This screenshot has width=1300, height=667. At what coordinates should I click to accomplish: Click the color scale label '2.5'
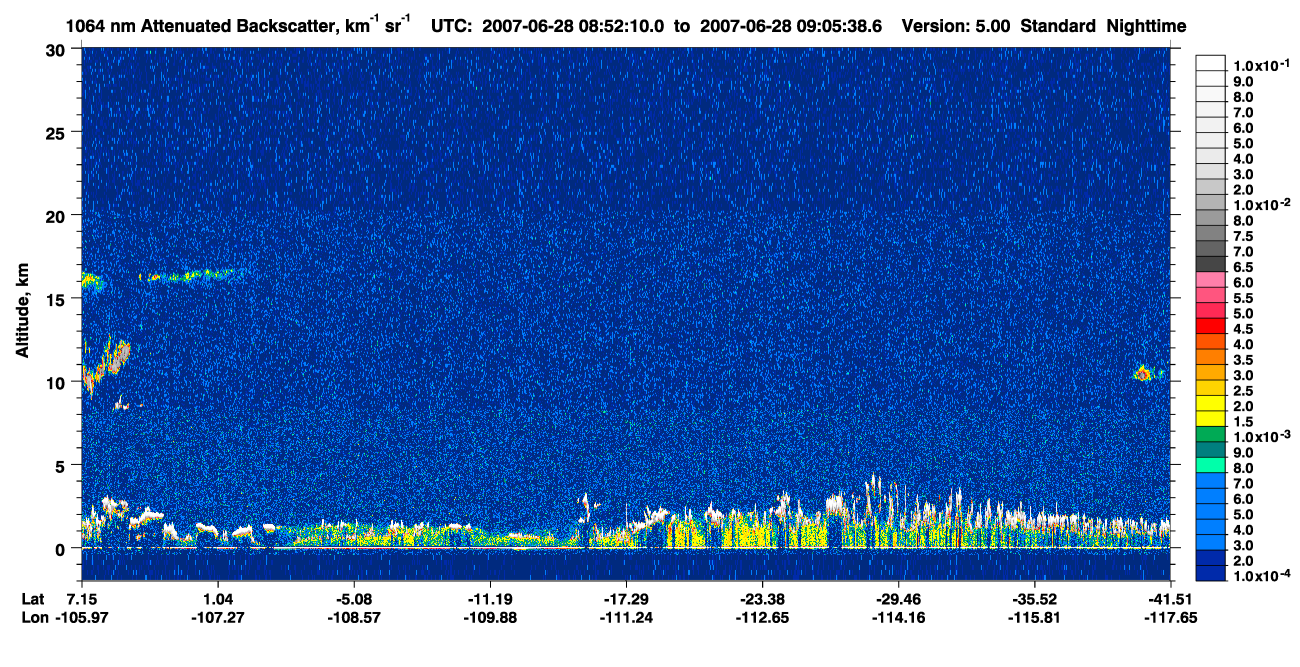pos(1244,391)
